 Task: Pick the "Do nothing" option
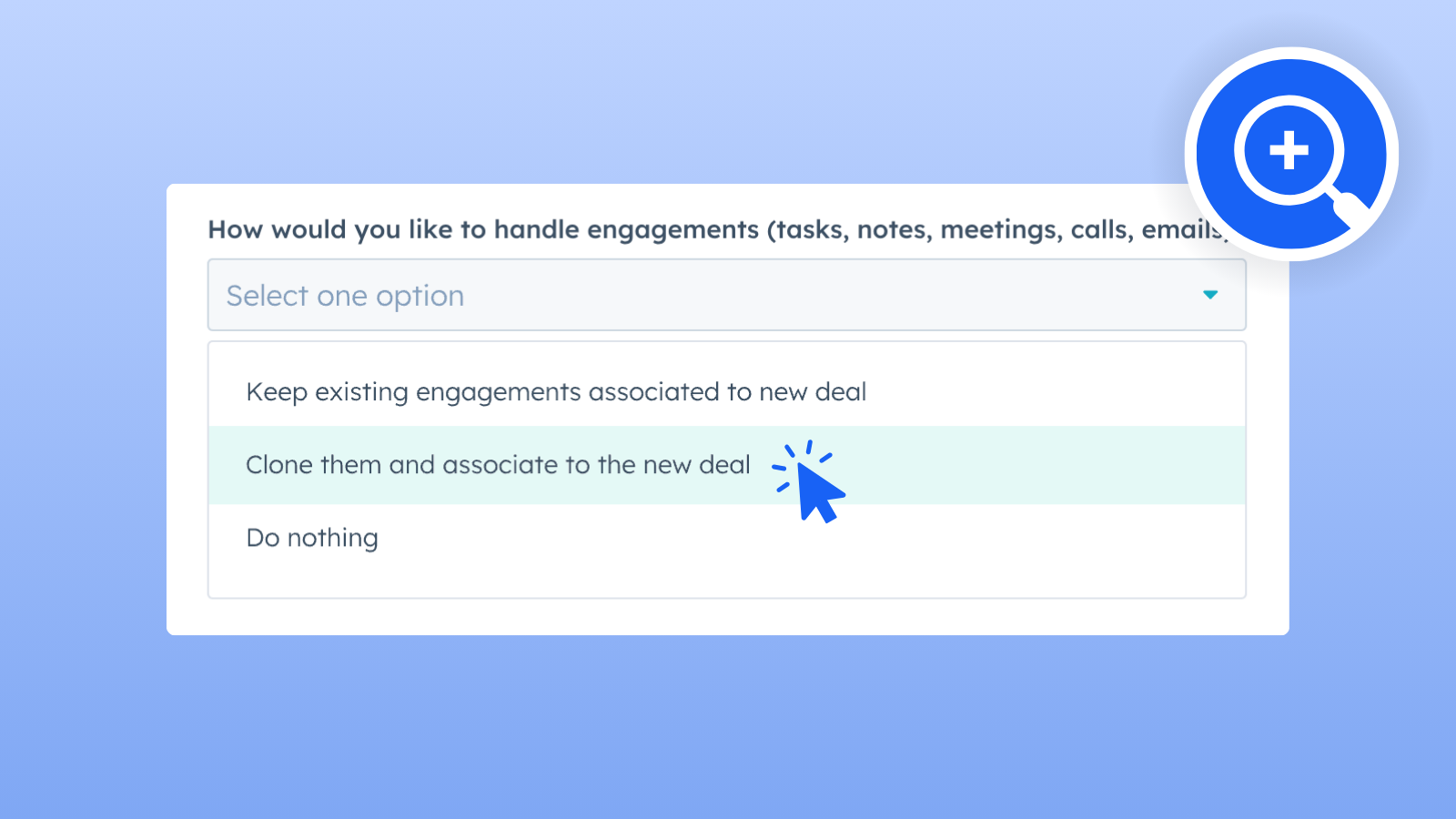312,538
